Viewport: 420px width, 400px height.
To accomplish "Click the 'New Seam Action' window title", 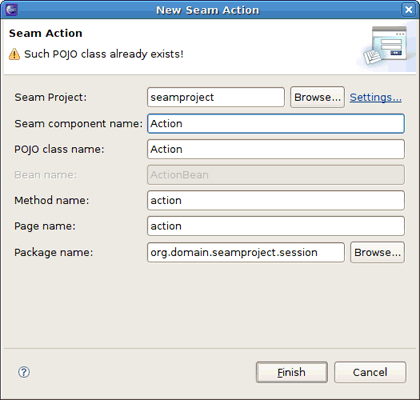I will point(207,10).
